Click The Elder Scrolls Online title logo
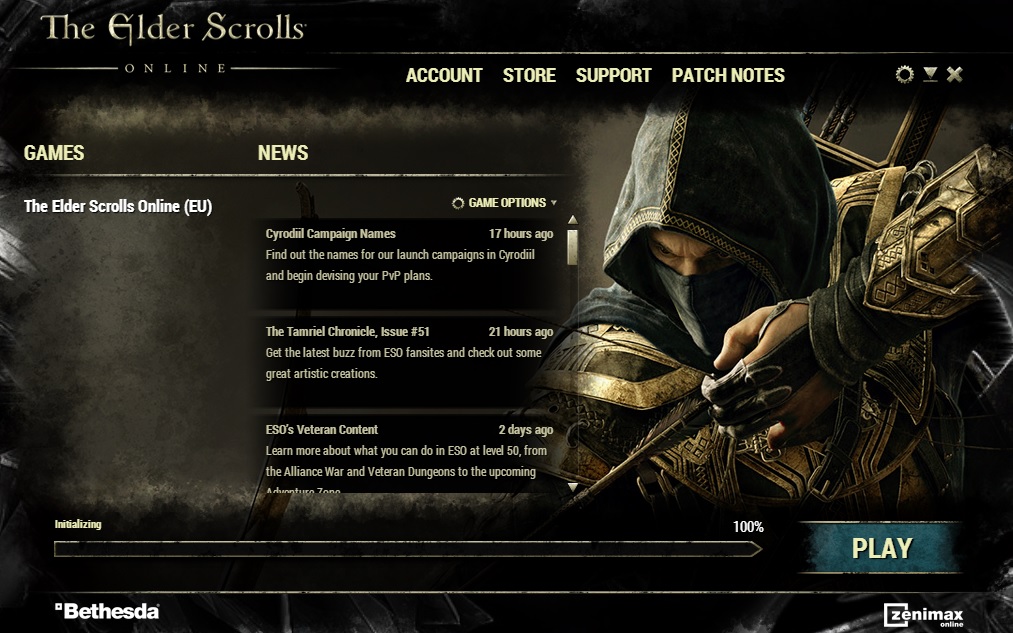The height and width of the screenshot is (633, 1013). (x=174, y=43)
